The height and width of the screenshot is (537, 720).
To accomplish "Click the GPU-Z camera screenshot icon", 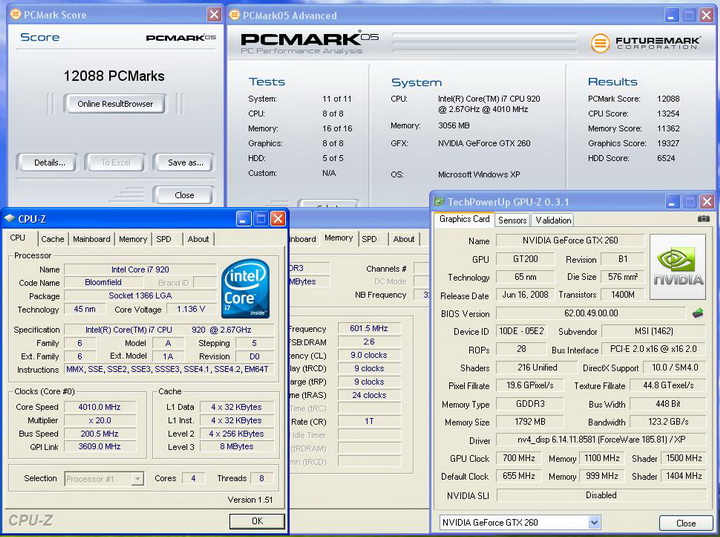I will click(x=703, y=219).
